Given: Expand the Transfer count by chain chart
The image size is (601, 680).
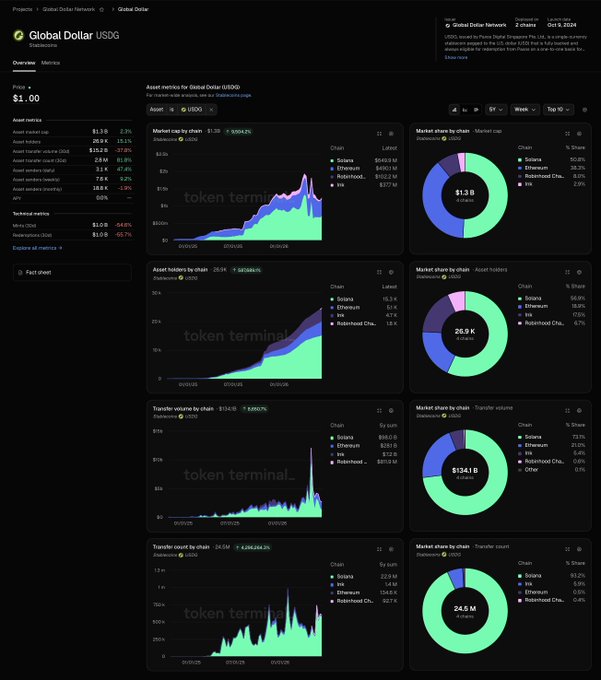Looking at the screenshot, I should tap(379, 549).
